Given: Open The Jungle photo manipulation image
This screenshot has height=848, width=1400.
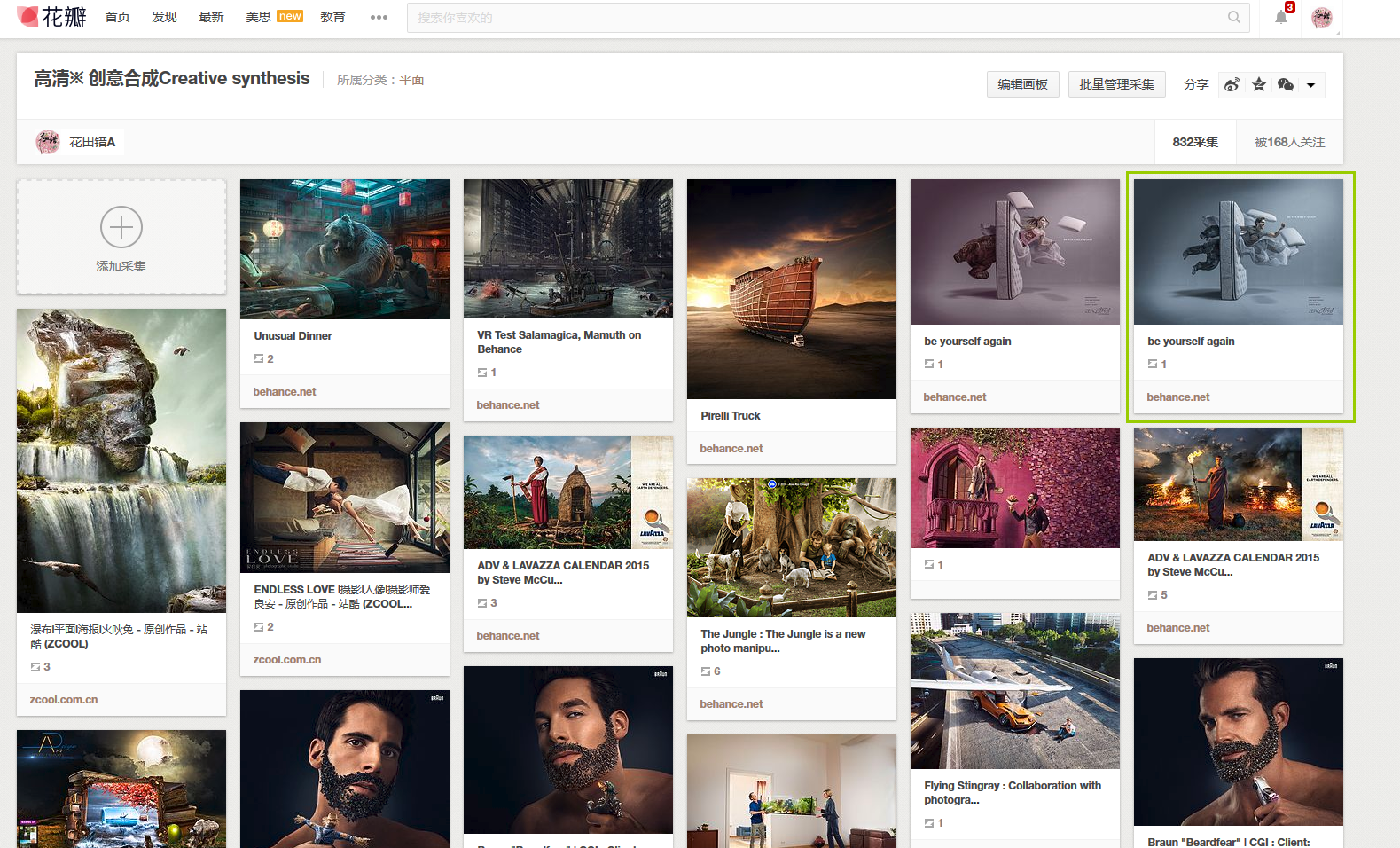Looking at the screenshot, I should (792, 548).
